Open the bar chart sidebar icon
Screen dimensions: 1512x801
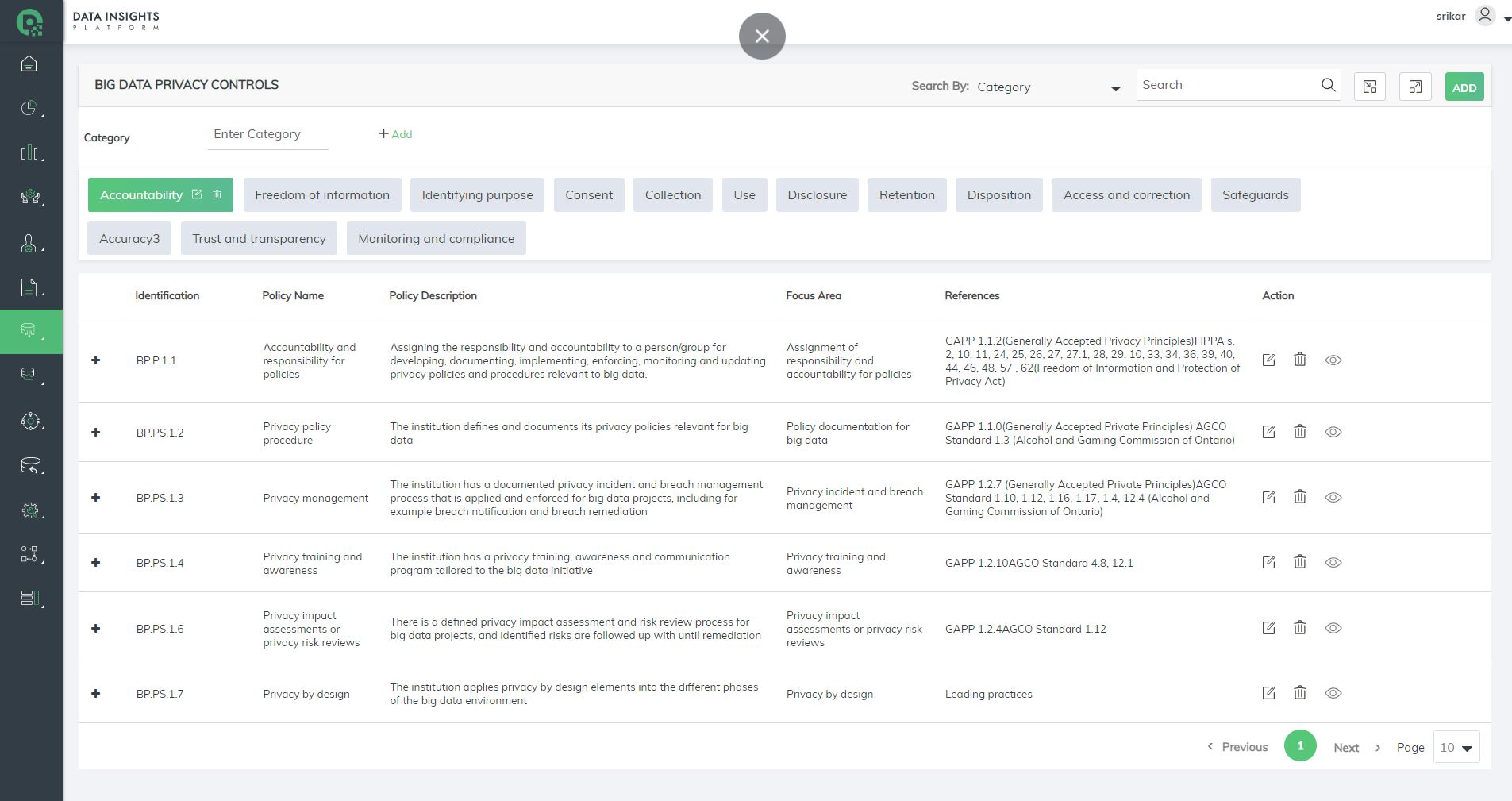tap(29, 152)
